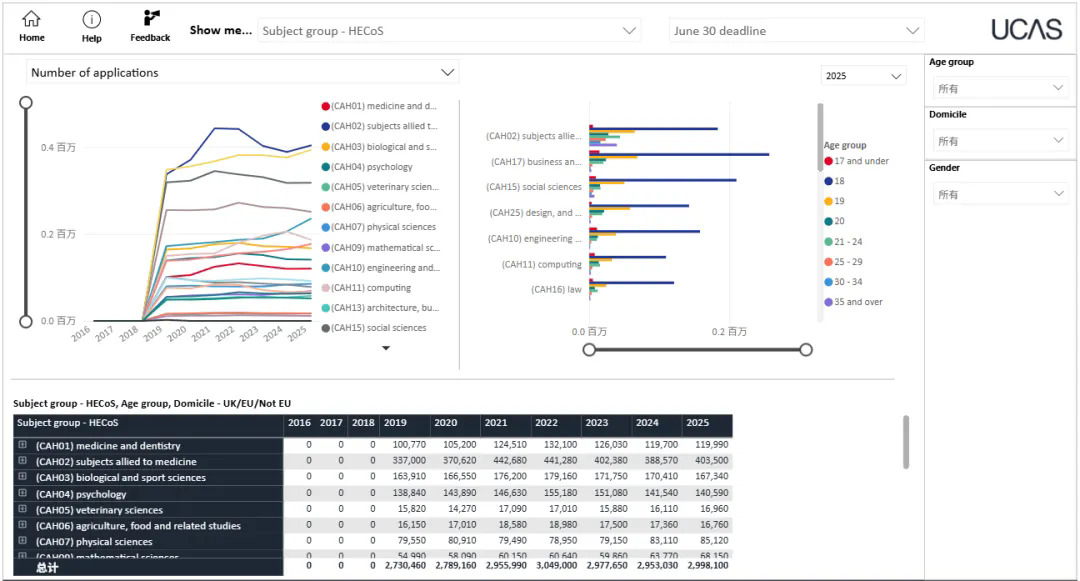
Task: Open the June 30 deadline dropdown
Action: [796, 31]
